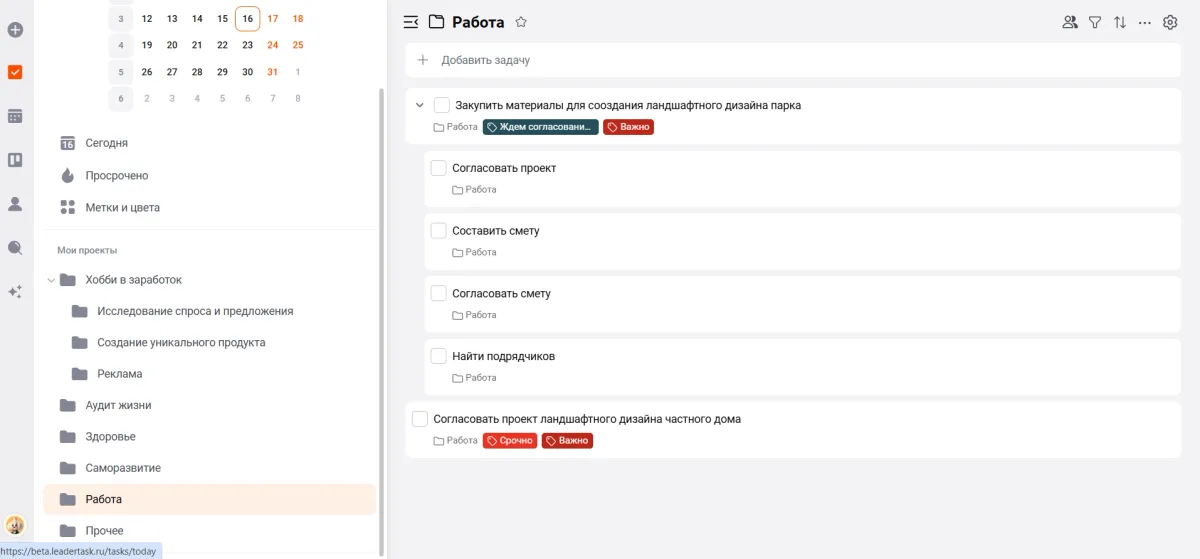Tick the Найти подрядчиков checkbox
Viewport: 1200px width, 559px height.
438,356
